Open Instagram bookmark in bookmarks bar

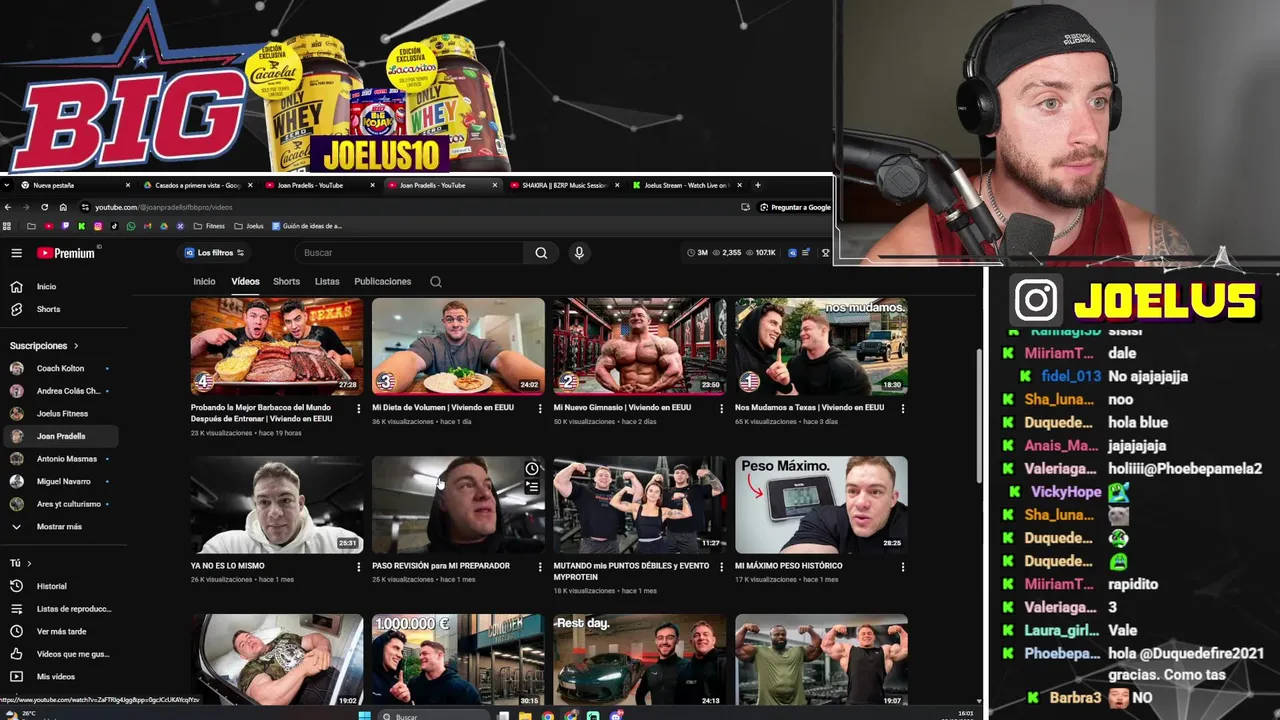(x=98, y=226)
